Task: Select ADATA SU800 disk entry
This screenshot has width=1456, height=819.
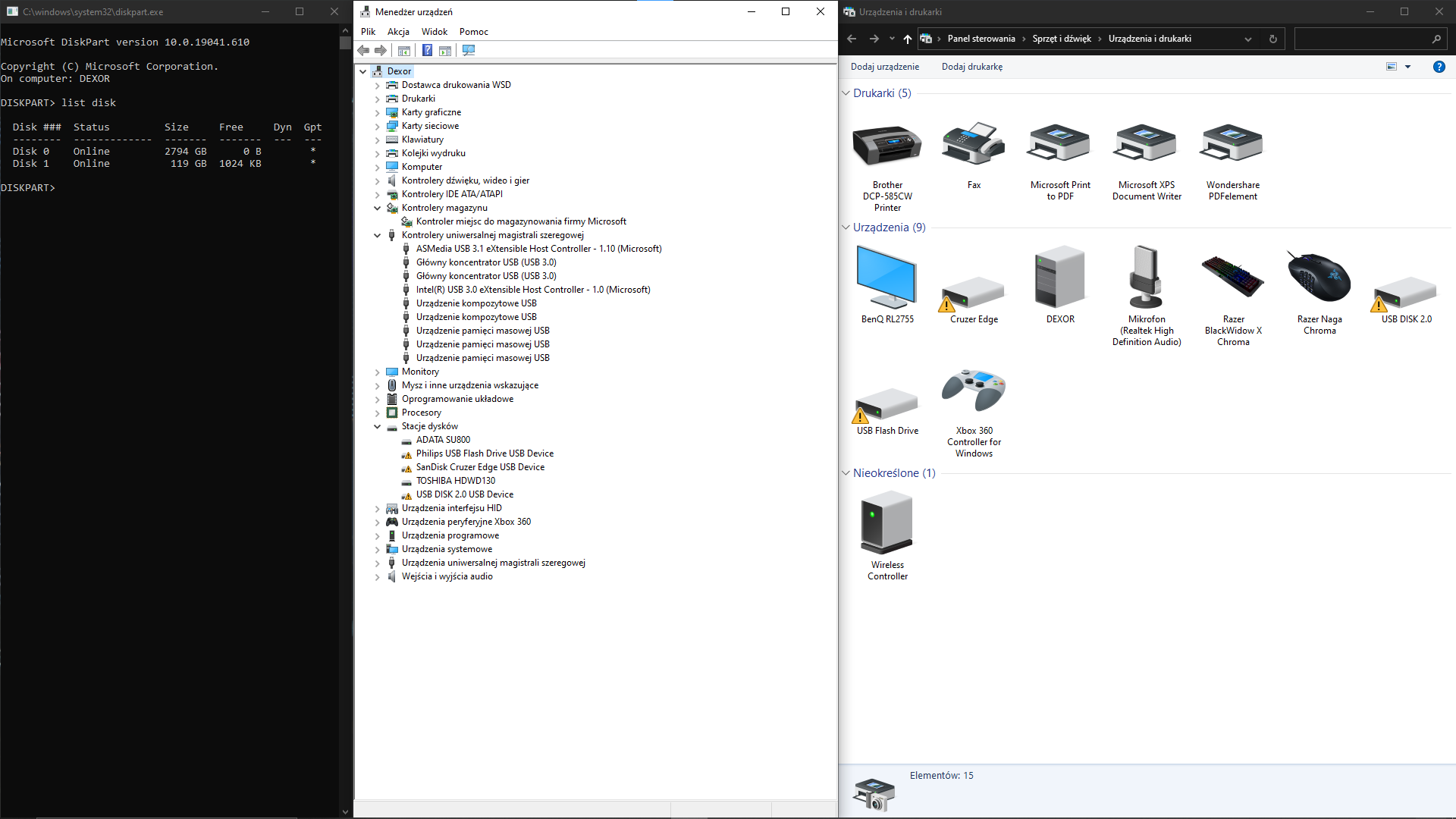Action: [x=443, y=440]
